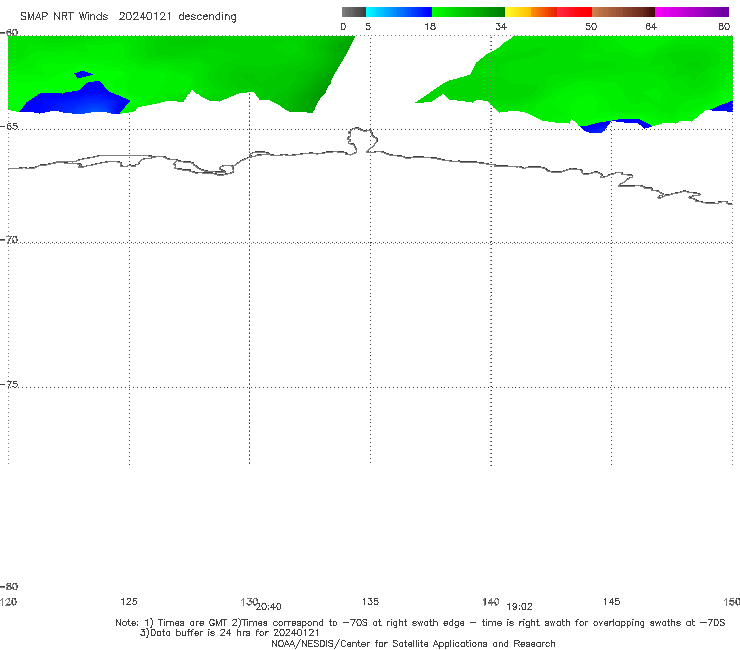Click the '34' label under the color bar
This screenshot has width=740, height=650.
pyautogui.click(x=501, y=26)
